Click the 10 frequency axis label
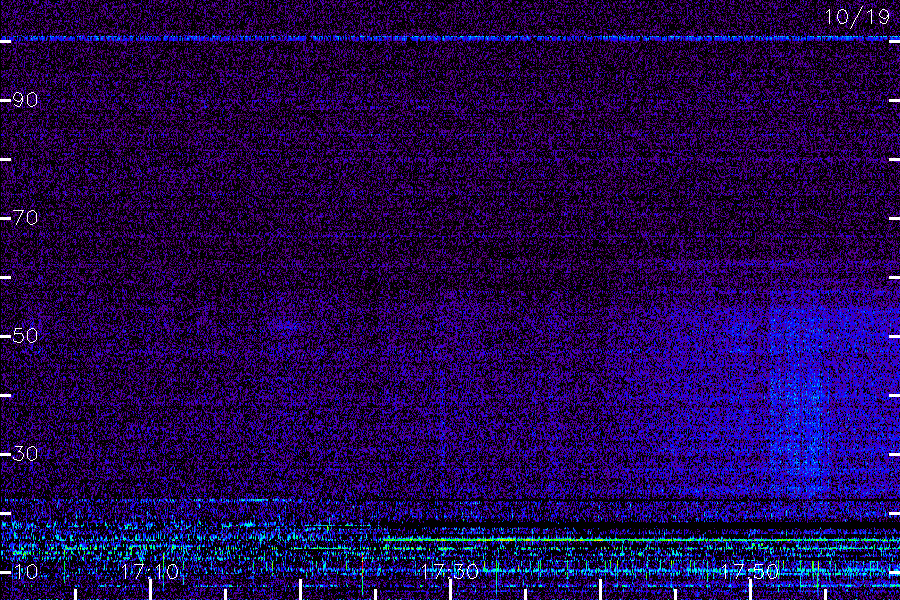 (25, 571)
